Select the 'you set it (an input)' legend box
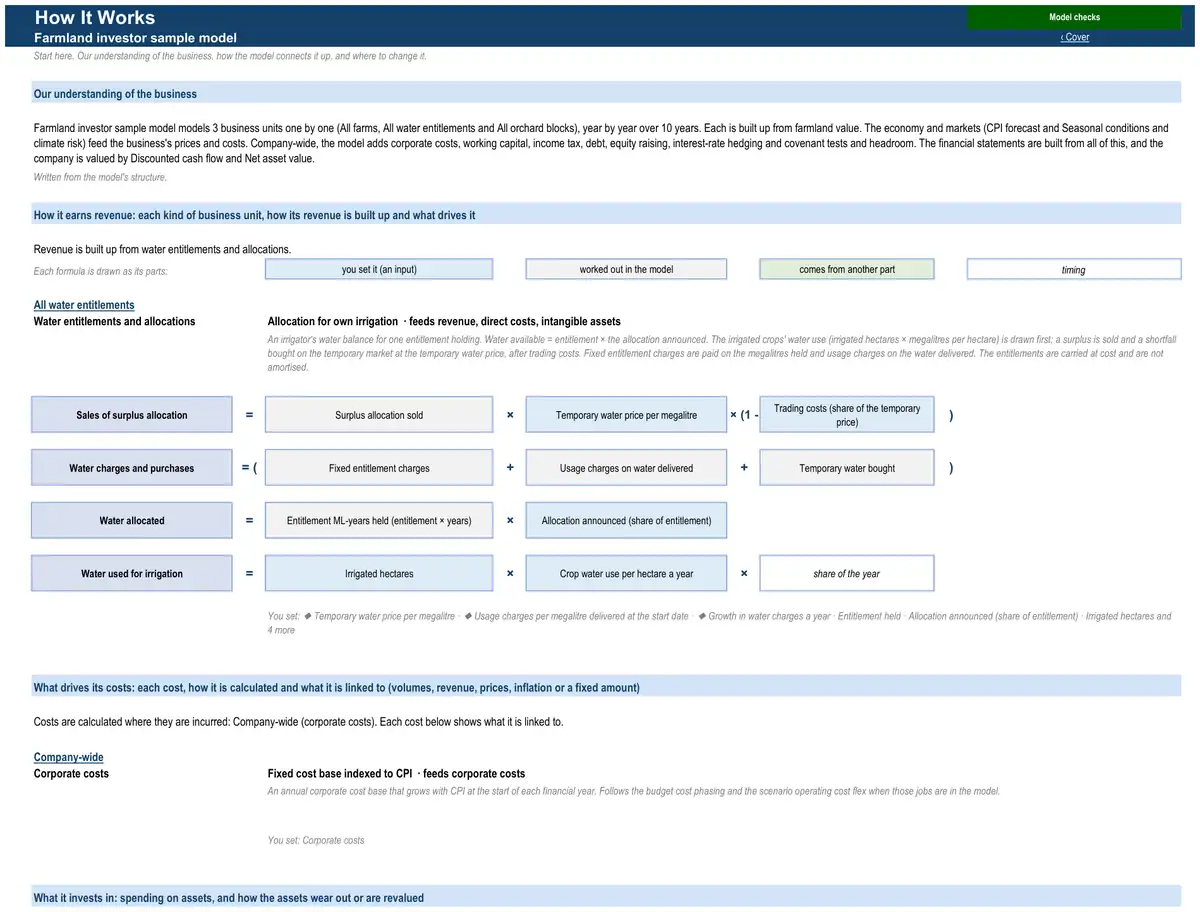This screenshot has height=912, width=1200. pyautogui.click(x=379, y=269)
